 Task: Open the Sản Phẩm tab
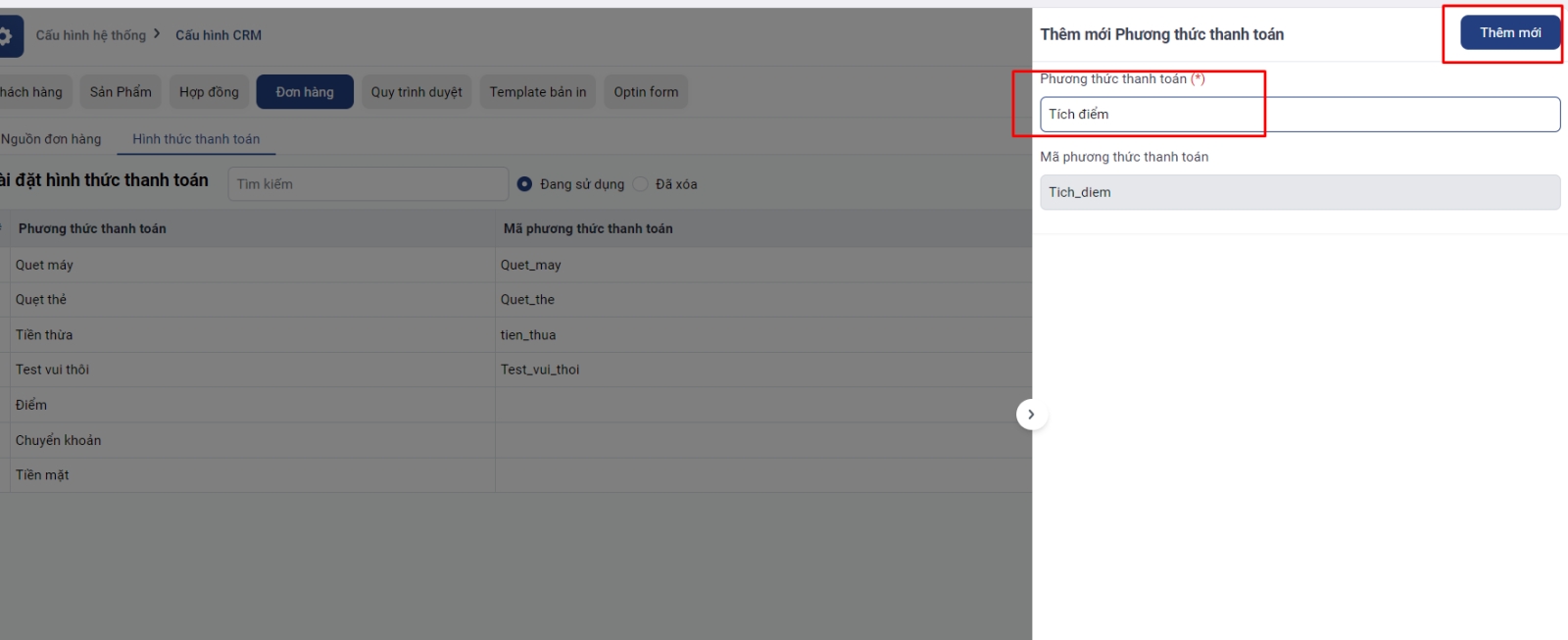[121, 92]
